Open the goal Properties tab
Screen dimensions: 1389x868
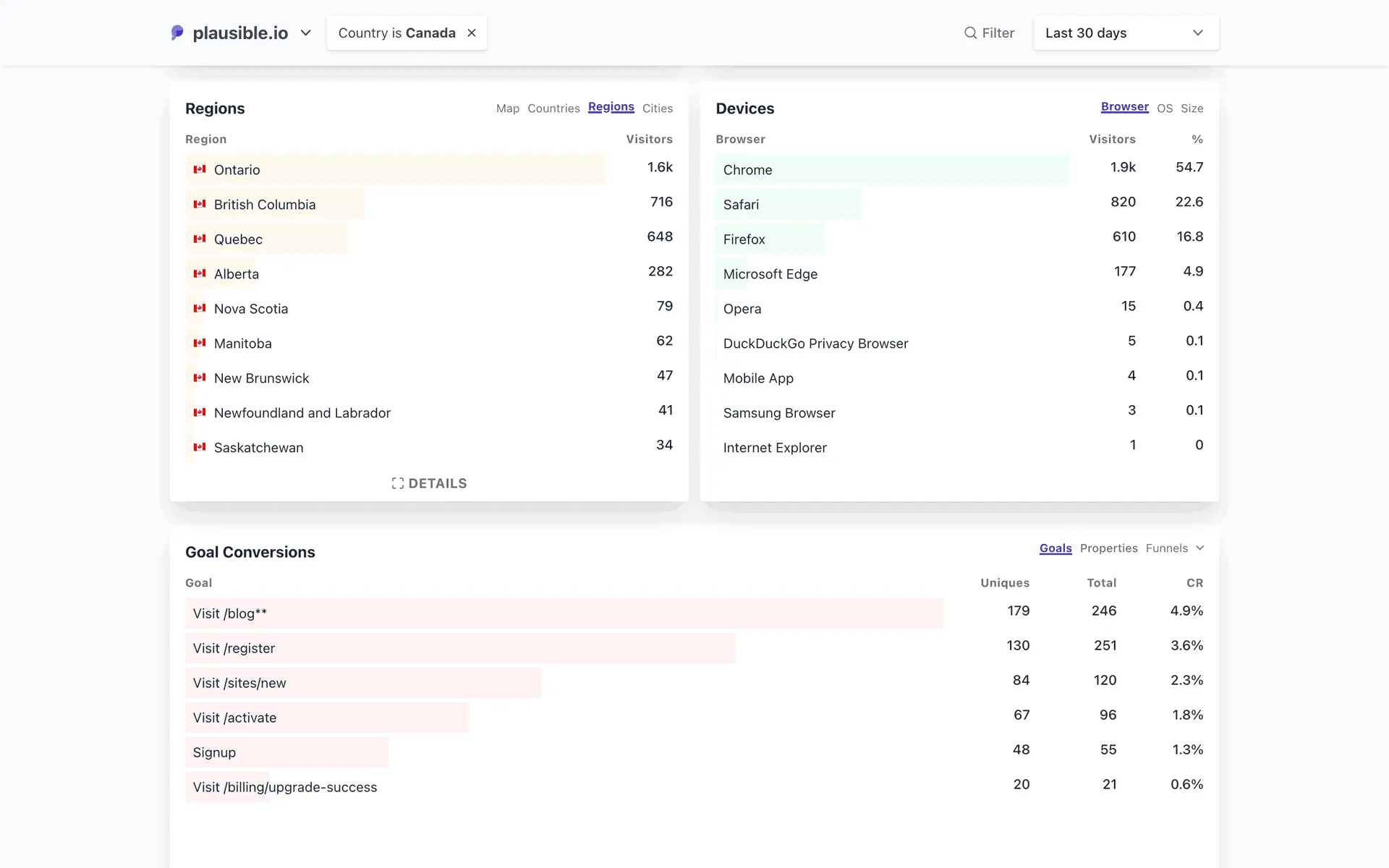click(x=1108, y=548)
